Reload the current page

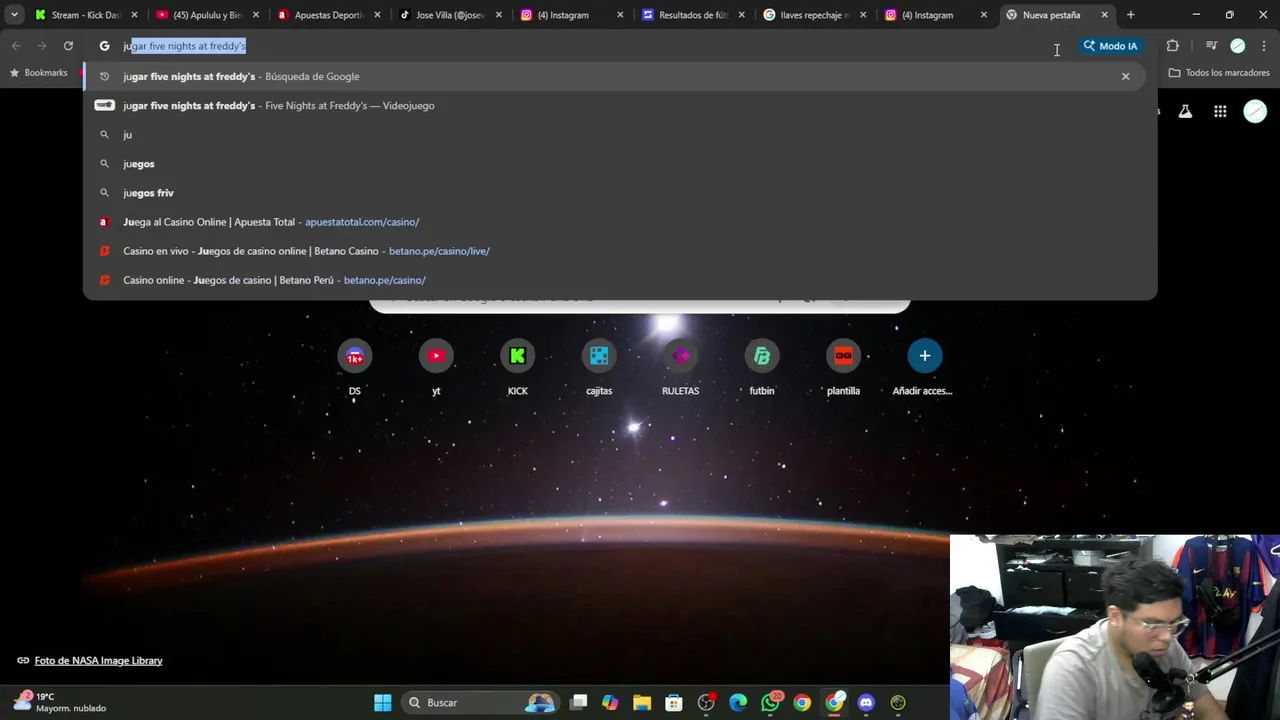click(68, 46)
